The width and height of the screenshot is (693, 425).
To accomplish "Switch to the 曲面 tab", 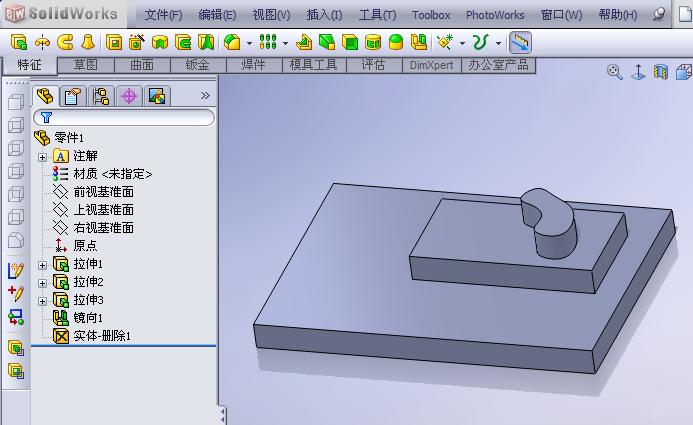I will point(142,65).
